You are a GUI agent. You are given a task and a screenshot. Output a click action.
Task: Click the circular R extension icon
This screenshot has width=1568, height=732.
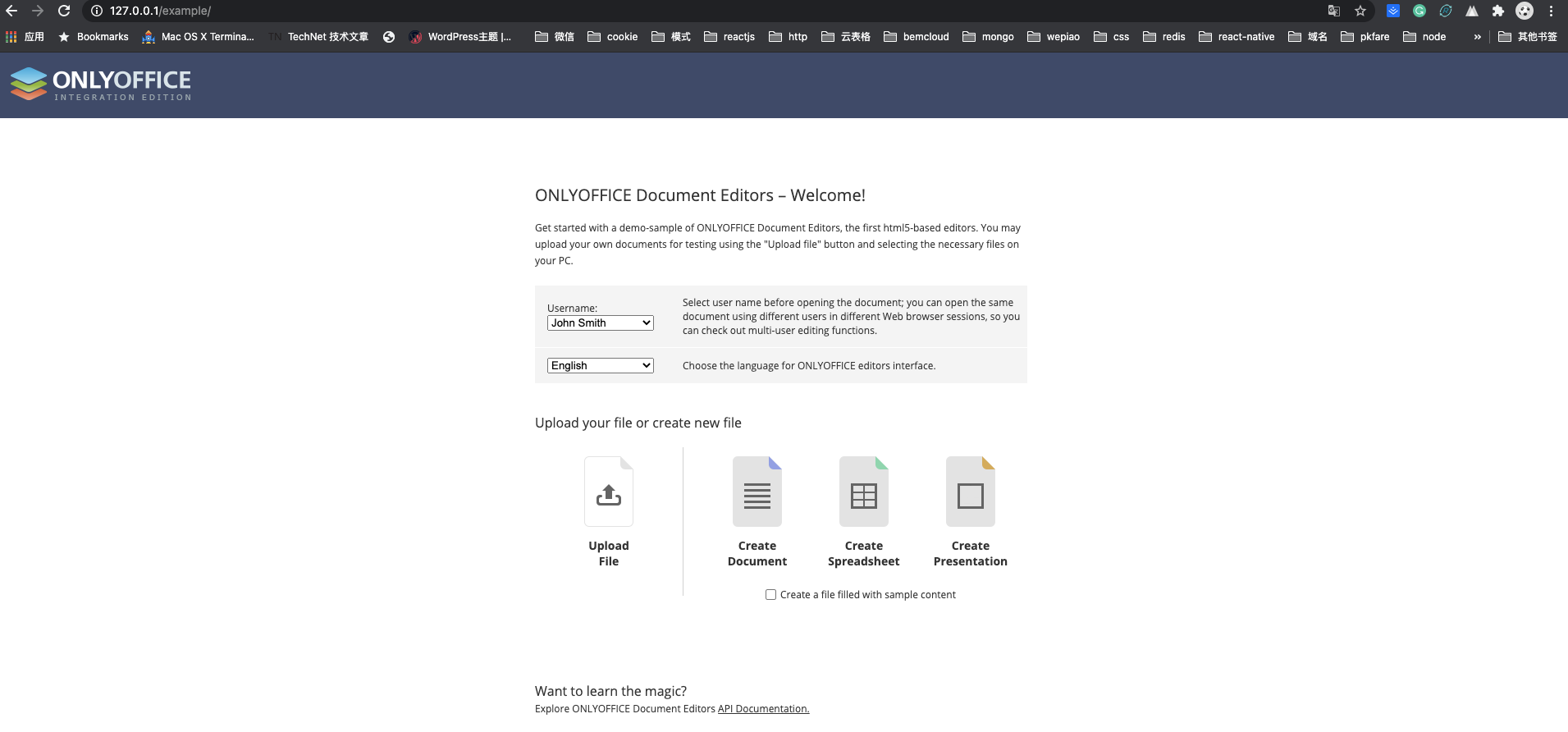(x=1446, y=11)
